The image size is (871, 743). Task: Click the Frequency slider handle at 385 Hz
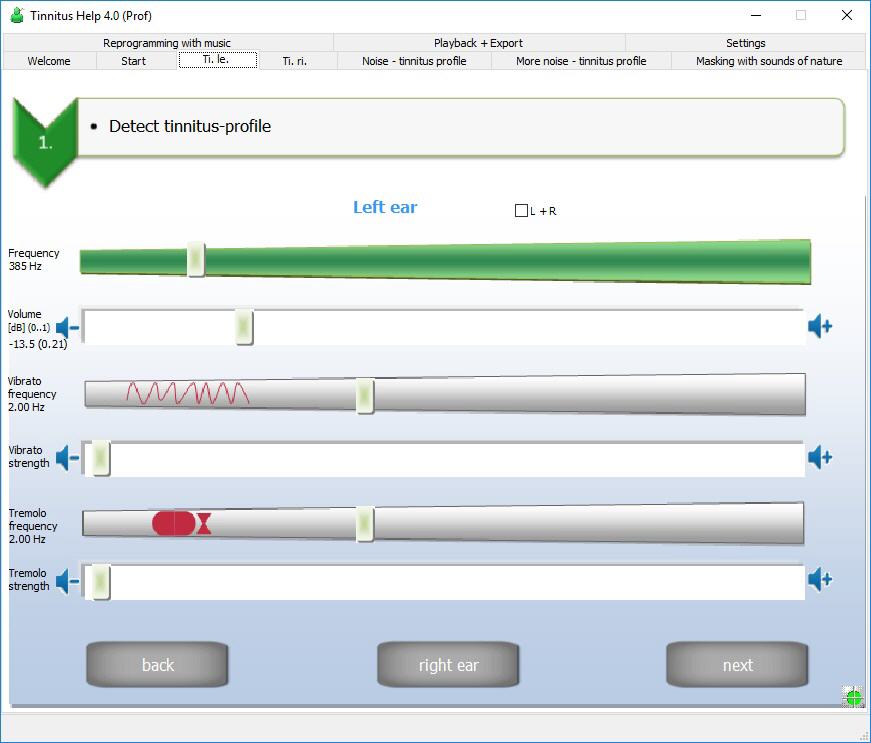point(196,260)
